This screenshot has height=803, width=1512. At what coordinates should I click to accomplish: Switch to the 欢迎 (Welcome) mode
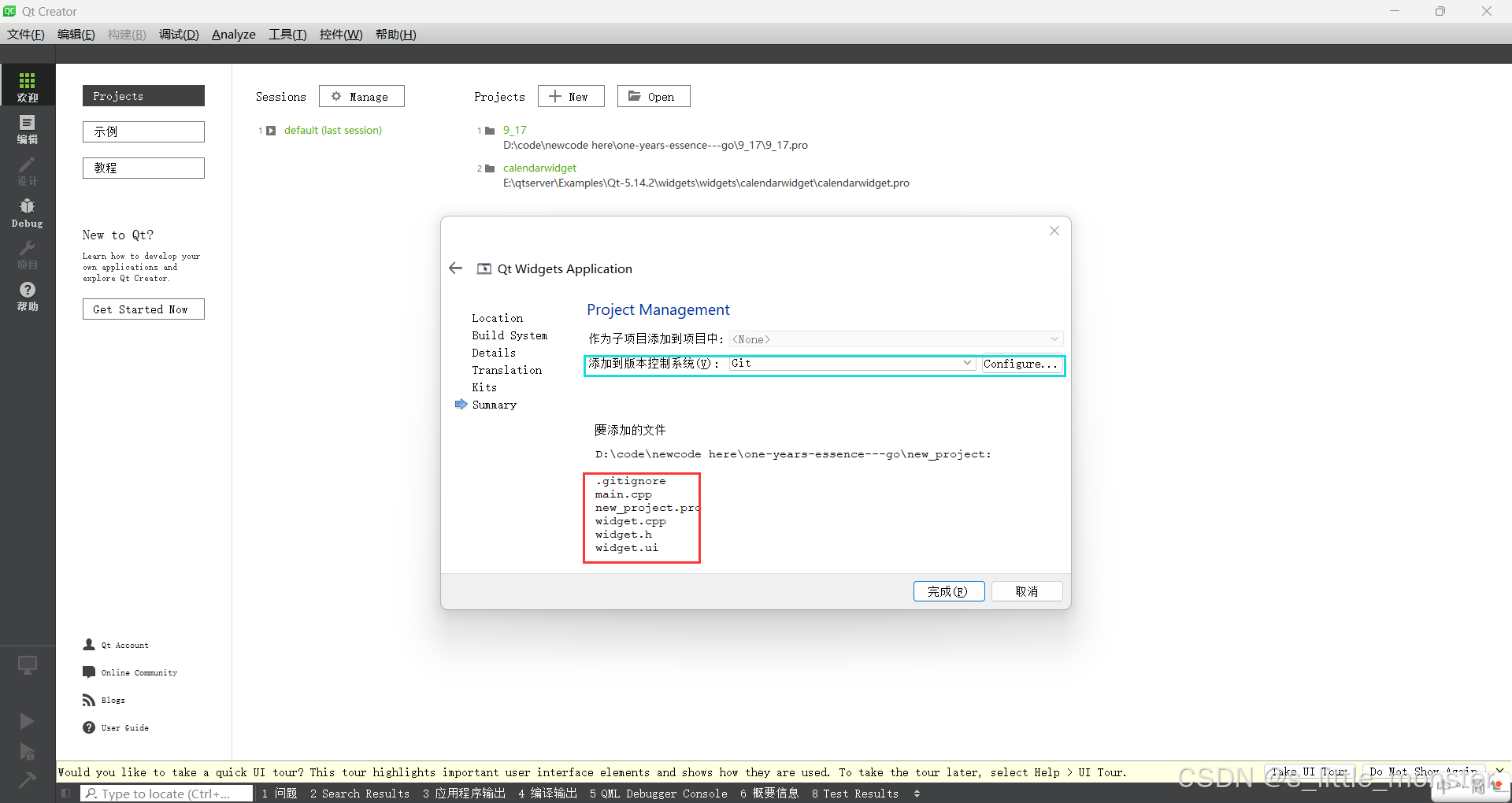pos(28,85)
